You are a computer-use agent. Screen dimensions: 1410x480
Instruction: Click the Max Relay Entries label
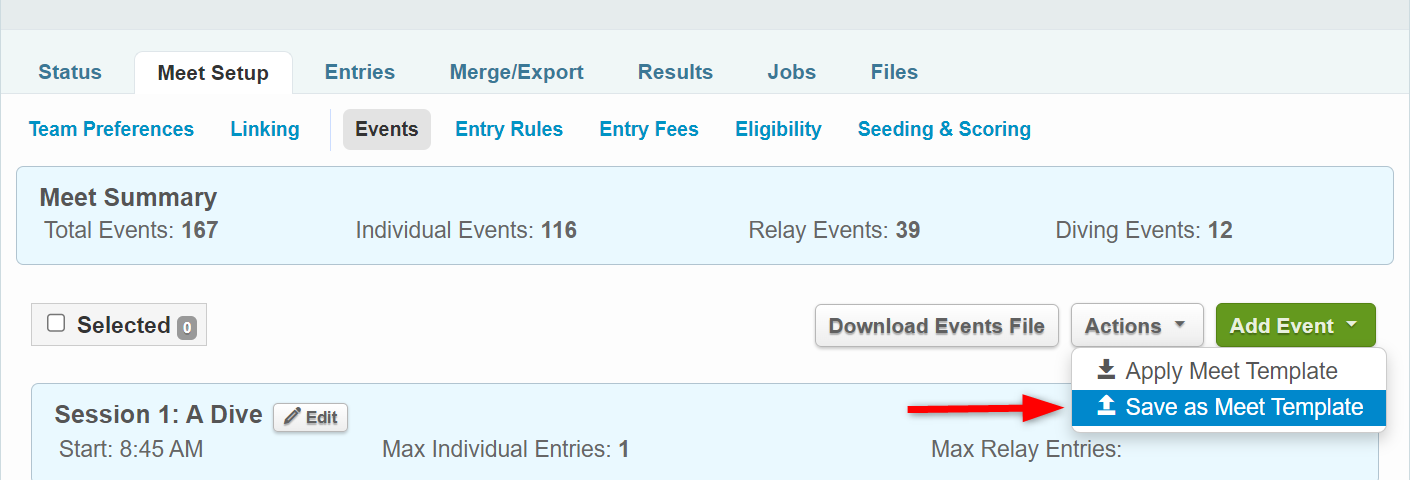coord(1026,449)
